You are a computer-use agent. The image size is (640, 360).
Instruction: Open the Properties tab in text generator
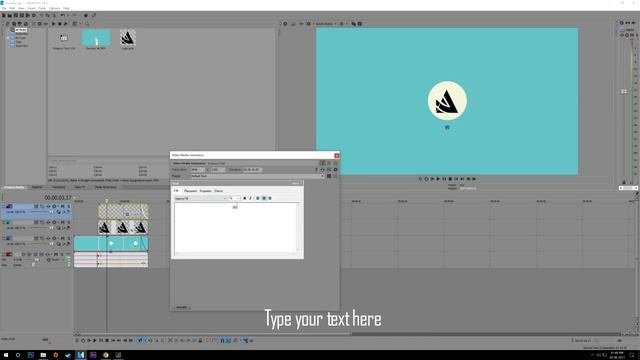click(206, 191)
